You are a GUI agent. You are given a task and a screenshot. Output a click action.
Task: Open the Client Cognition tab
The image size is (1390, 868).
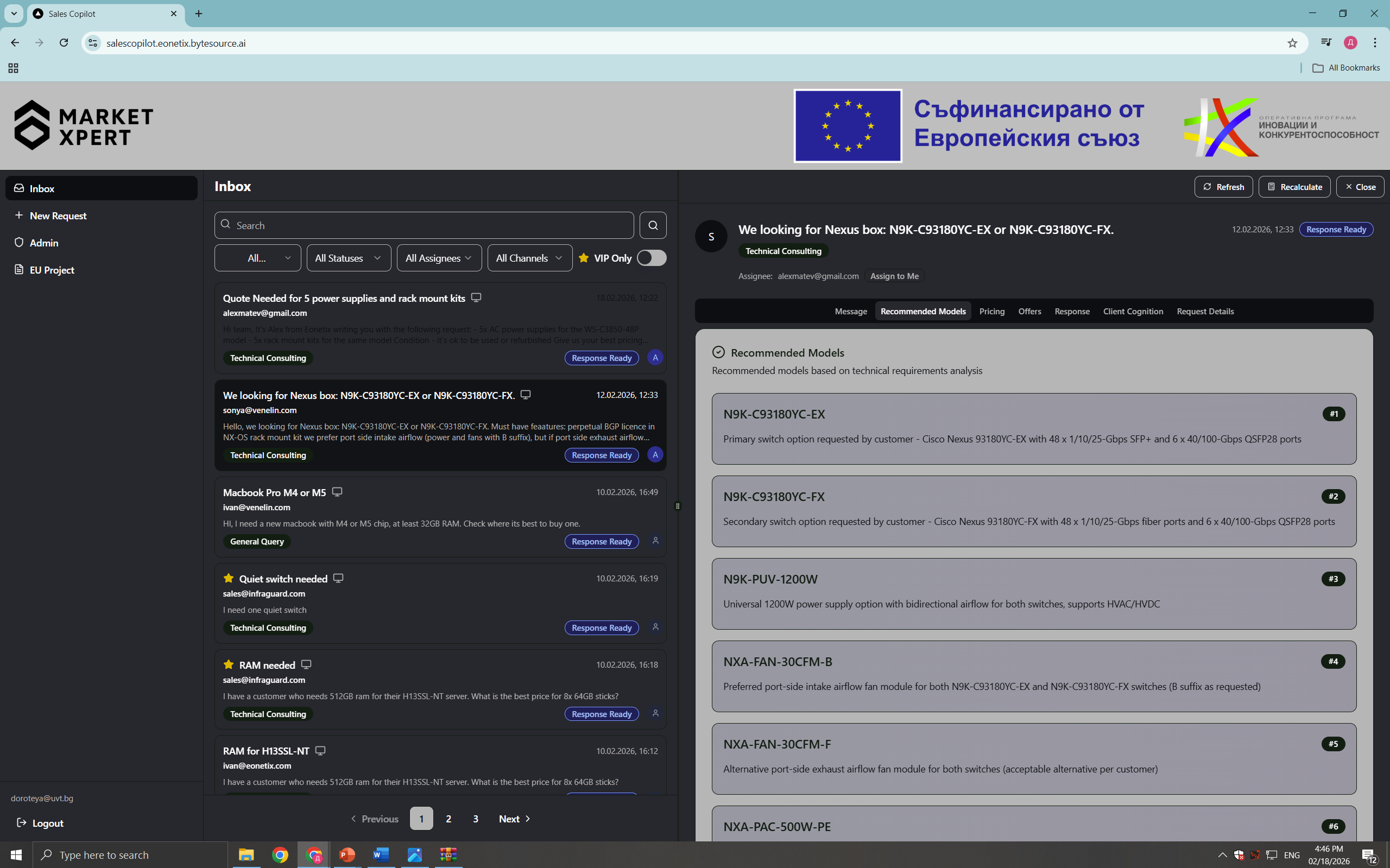pyautogui.click(x=1133, y=311)
